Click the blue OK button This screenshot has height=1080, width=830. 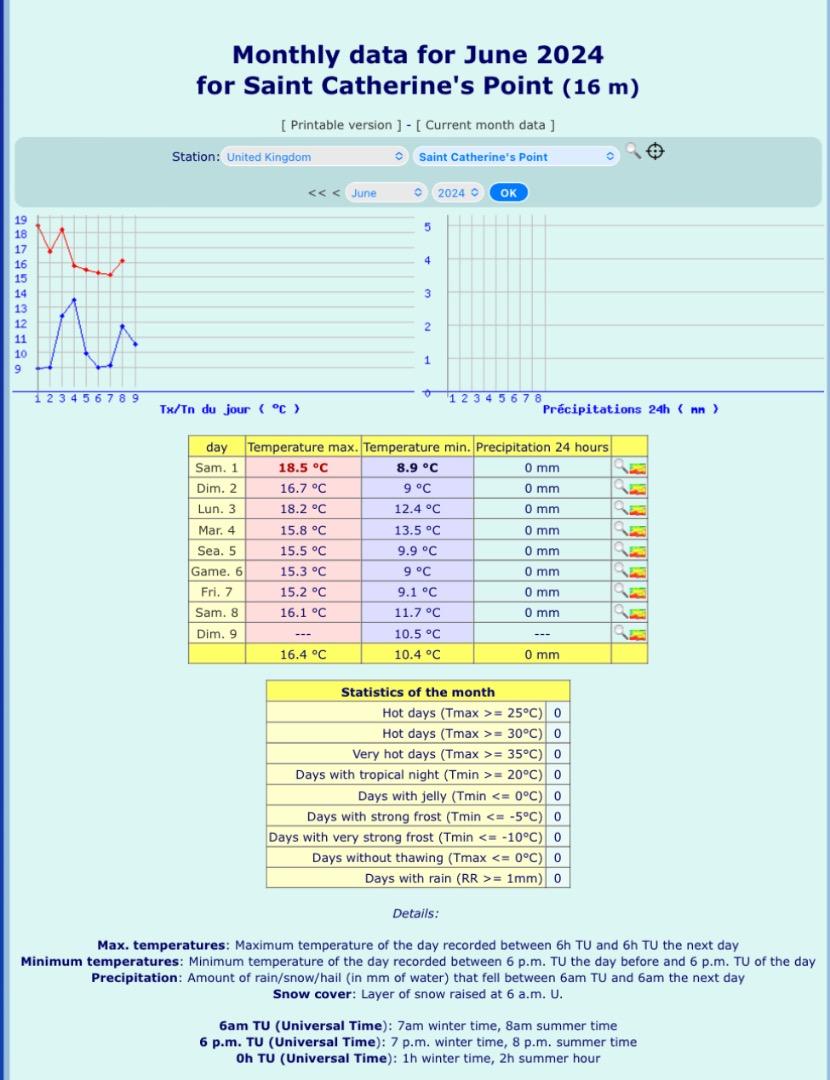point(508,193)
